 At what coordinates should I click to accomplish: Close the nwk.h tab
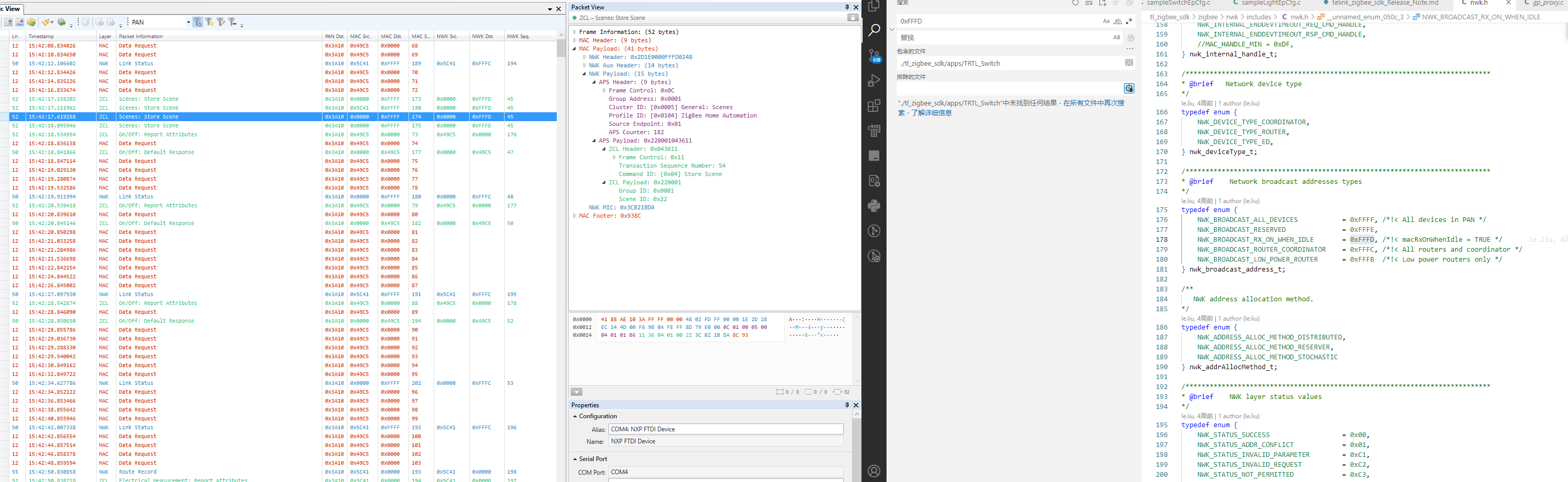[1509, 3]
